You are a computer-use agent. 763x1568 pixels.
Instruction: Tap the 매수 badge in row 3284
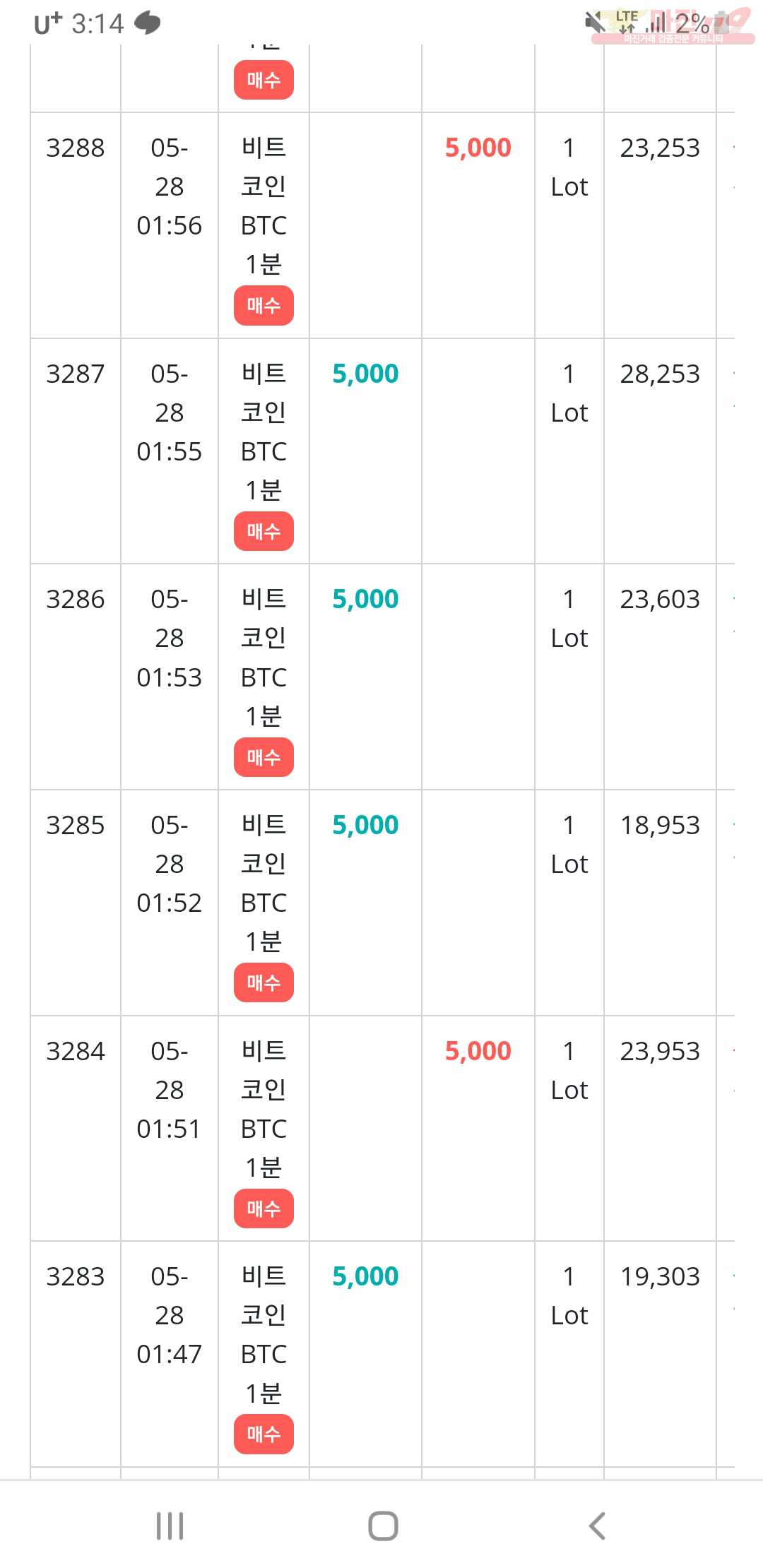point(264,1208)
